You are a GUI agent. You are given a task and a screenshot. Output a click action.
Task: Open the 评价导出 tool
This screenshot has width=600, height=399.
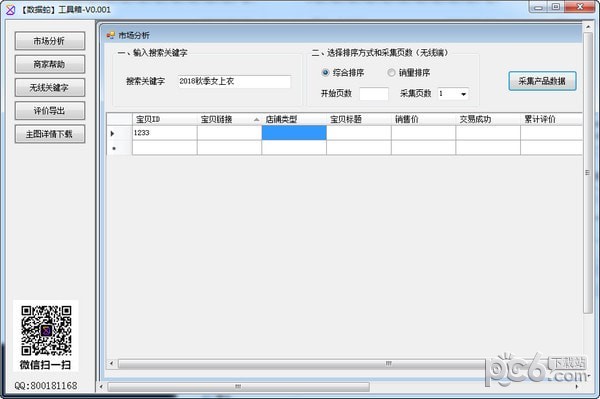pyautogui.click(x=50, y=111)
